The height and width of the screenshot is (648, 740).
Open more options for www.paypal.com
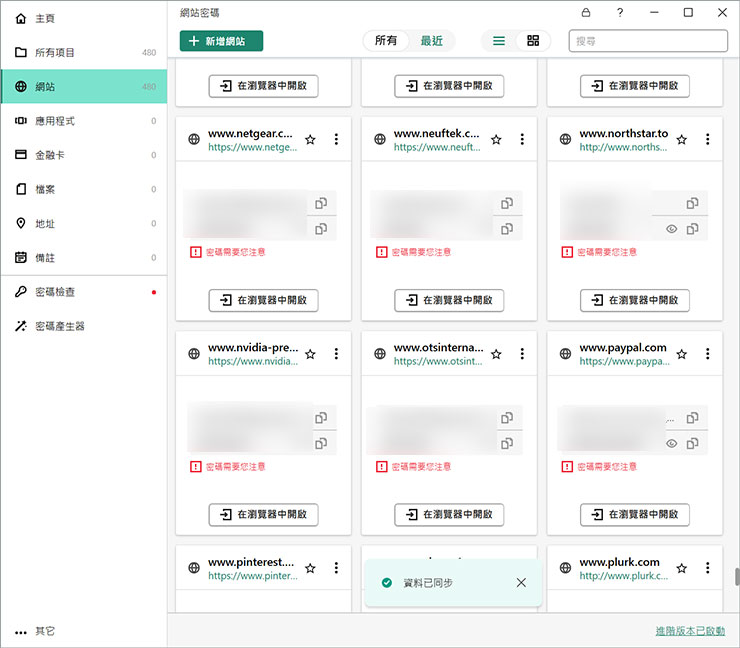point(707,353)
